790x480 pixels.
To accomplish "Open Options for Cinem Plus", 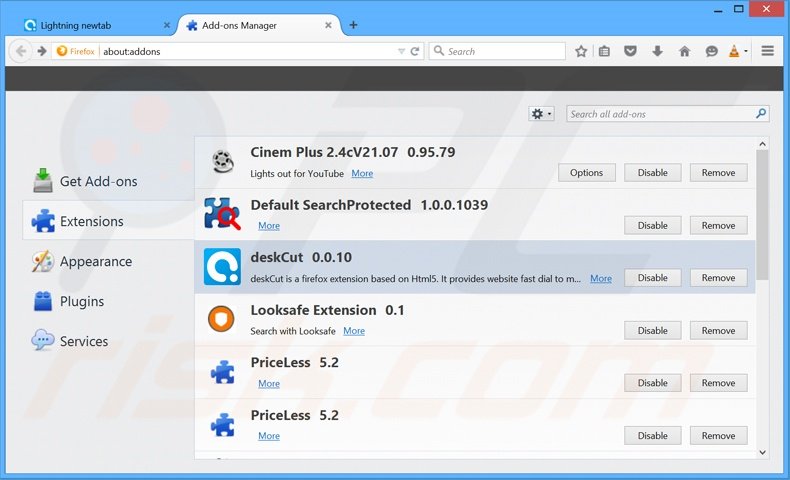I will [x=586, y=173].
